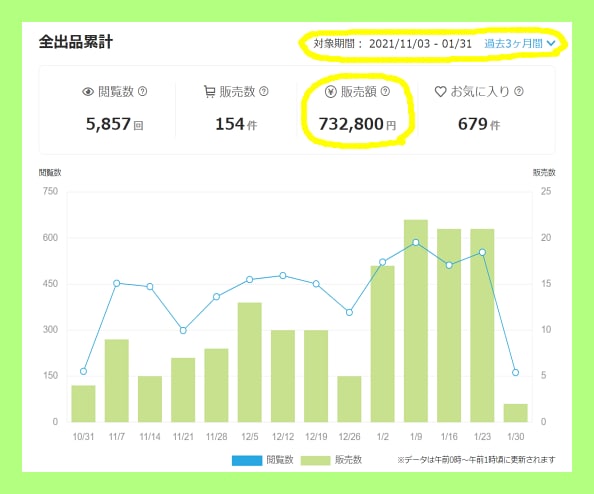Click the 732,800 sales amount value
The width and height of the screenshot is (594, 494).
coord(351,124)
